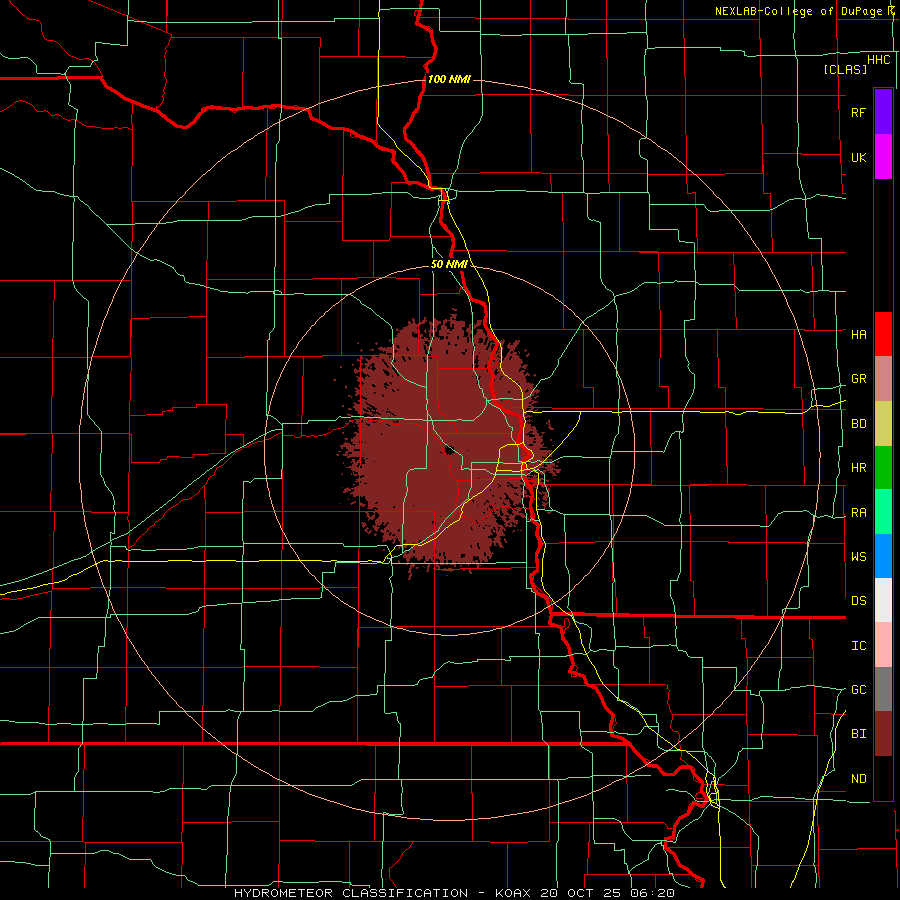
Task: Click the HHC product label
Action: [878, 60]
